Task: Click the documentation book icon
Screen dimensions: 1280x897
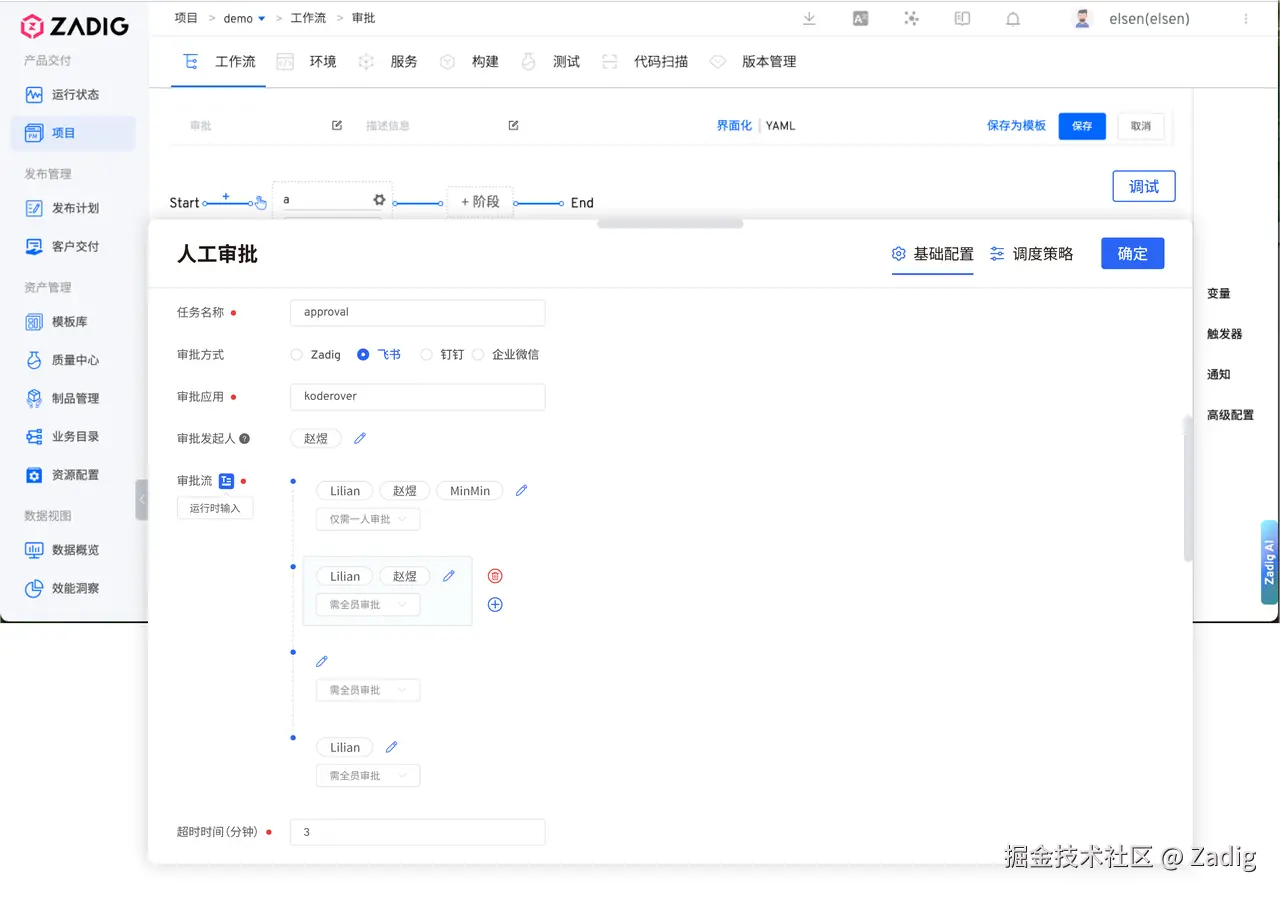Action: (962, 18)
